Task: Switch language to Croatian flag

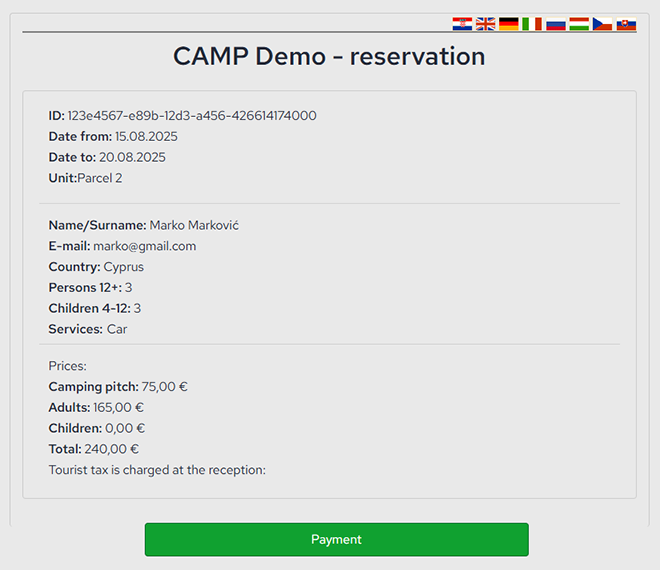Action: coord(462,24)
